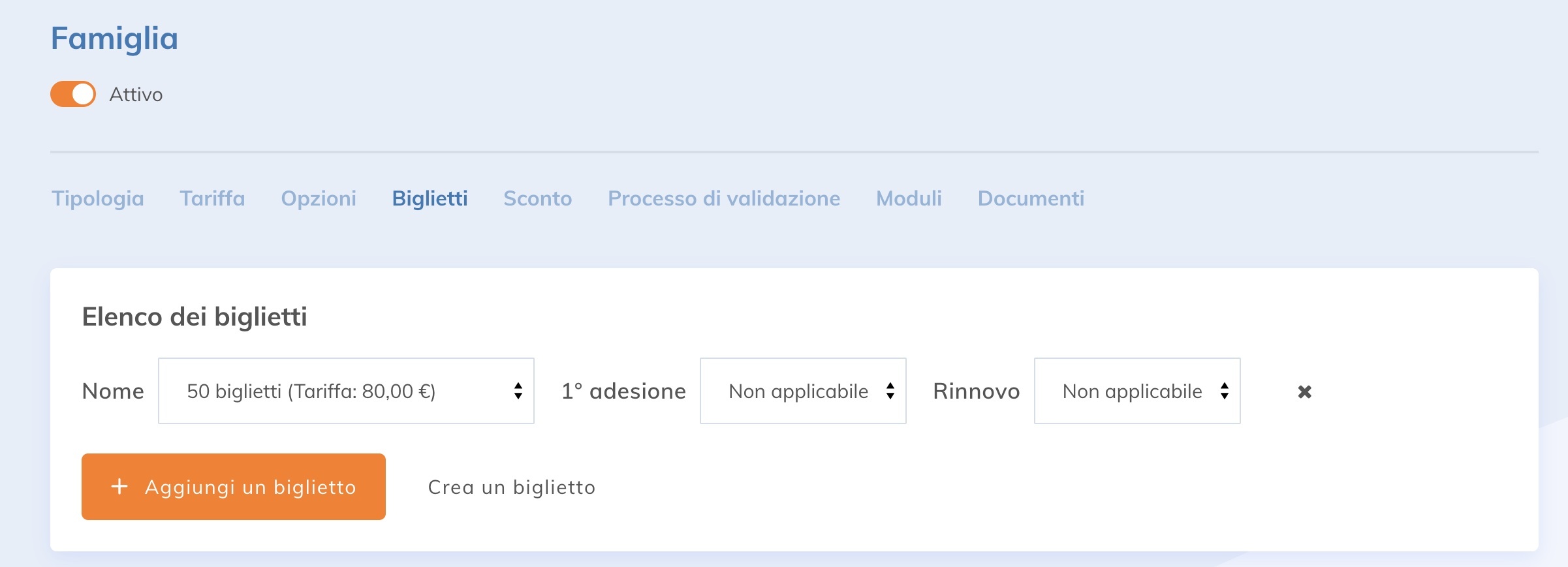Open the Moduli tab
This screenshot has height=567, width=1568.
pyautogui.click(x=908, y=198)
